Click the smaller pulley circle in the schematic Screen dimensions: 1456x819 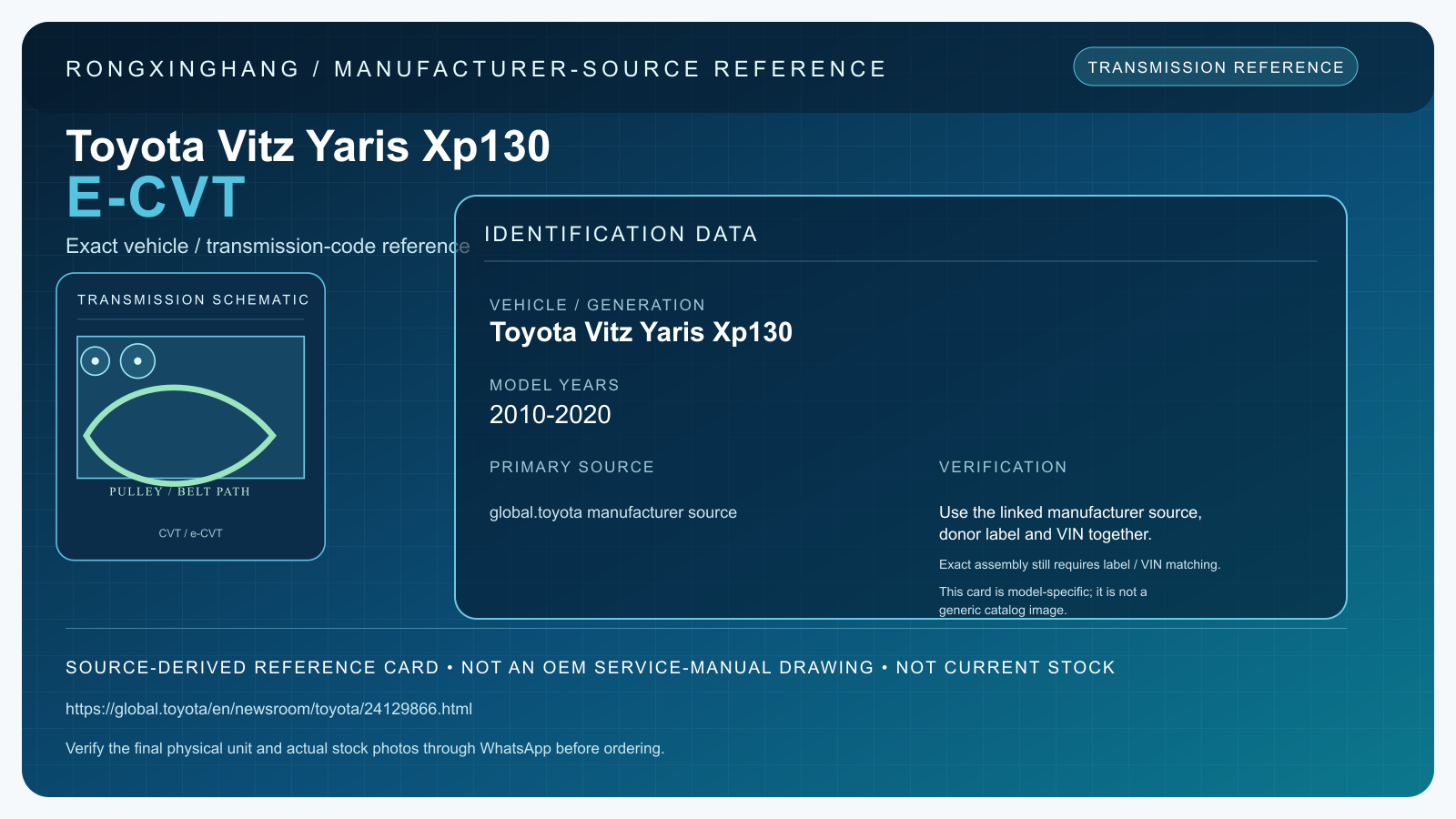[96, 361]
